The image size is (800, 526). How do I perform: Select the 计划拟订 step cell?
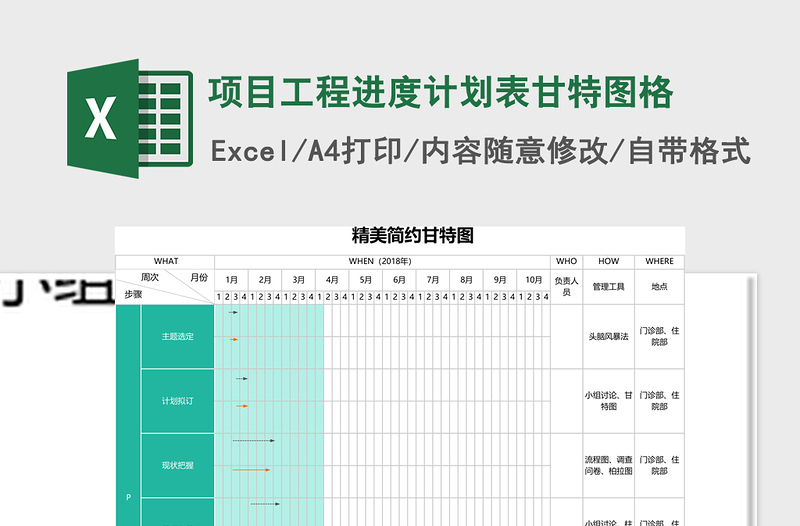point(178,401)
